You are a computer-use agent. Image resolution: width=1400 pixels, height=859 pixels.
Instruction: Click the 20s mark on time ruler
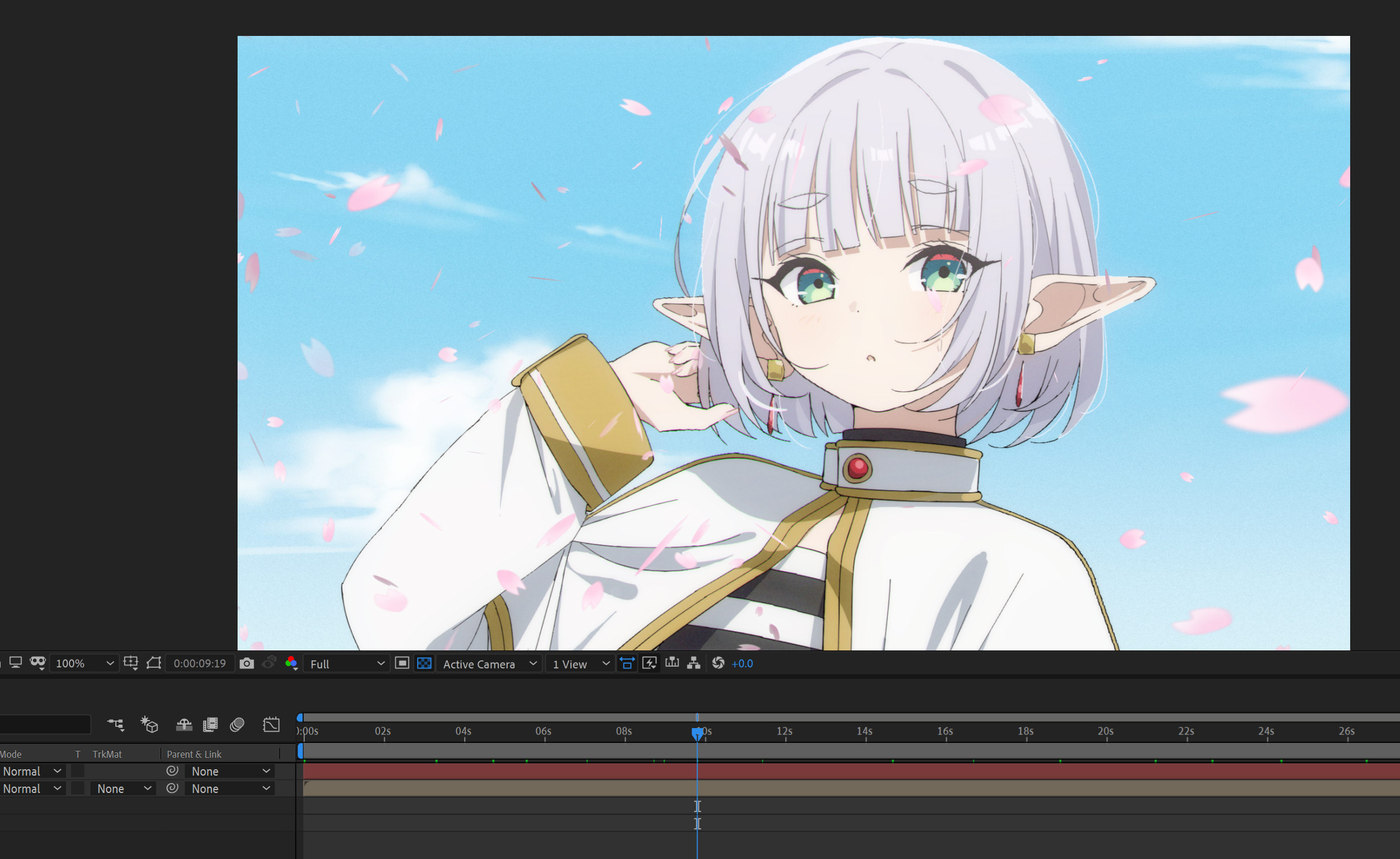1106,731
